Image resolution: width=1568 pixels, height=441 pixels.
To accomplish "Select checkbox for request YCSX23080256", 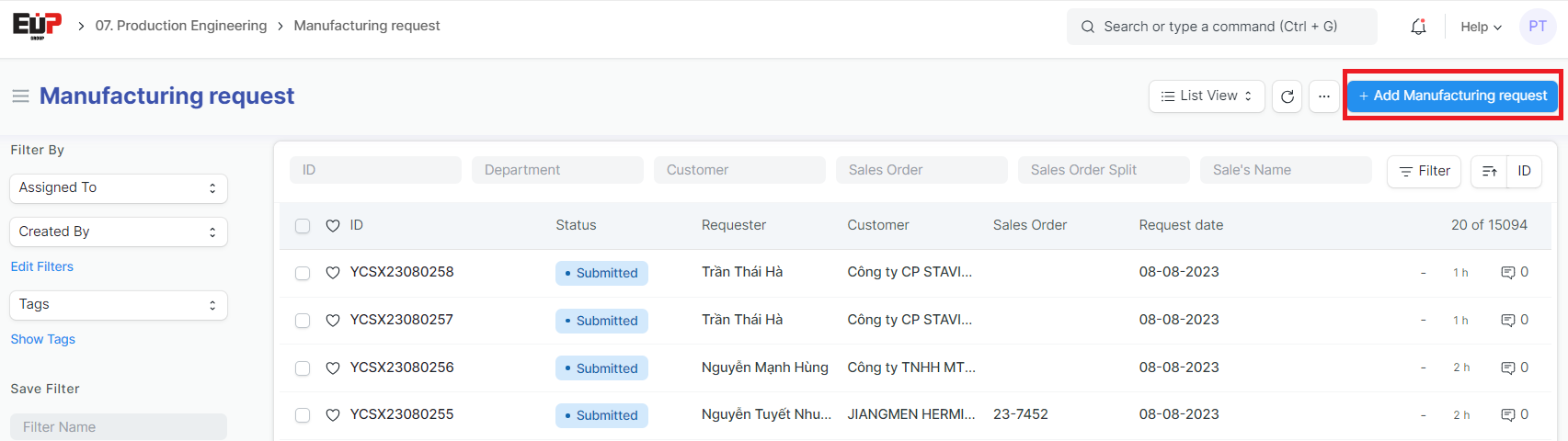I will (x=303, y=368).
